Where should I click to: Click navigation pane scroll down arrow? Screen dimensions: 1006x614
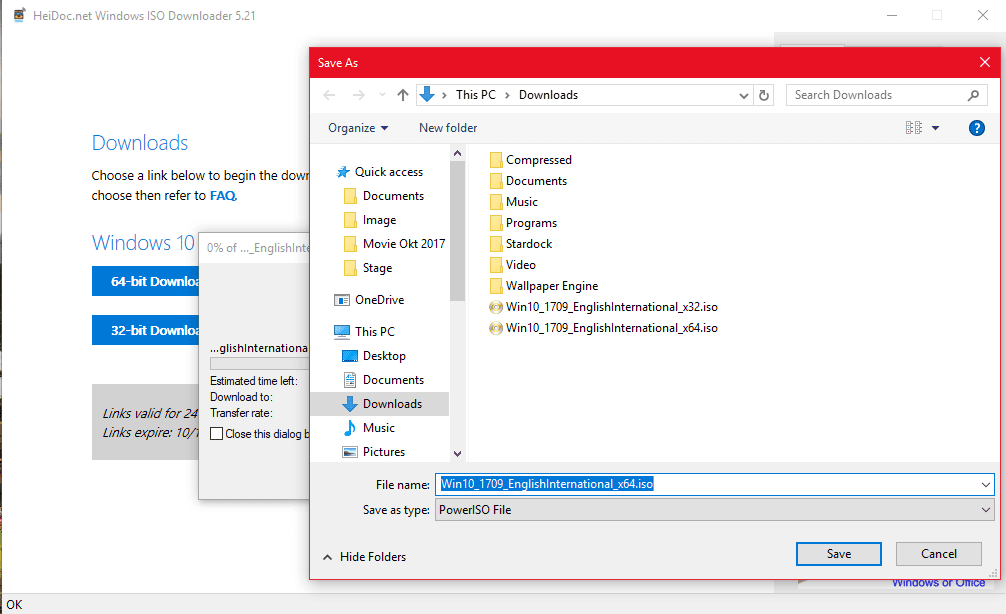(457, 454)
